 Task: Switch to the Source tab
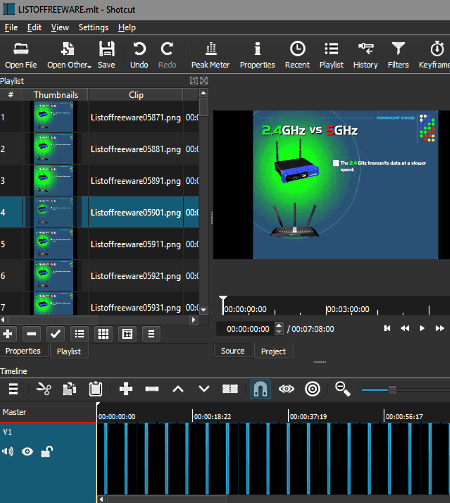[x=233, y=351]
